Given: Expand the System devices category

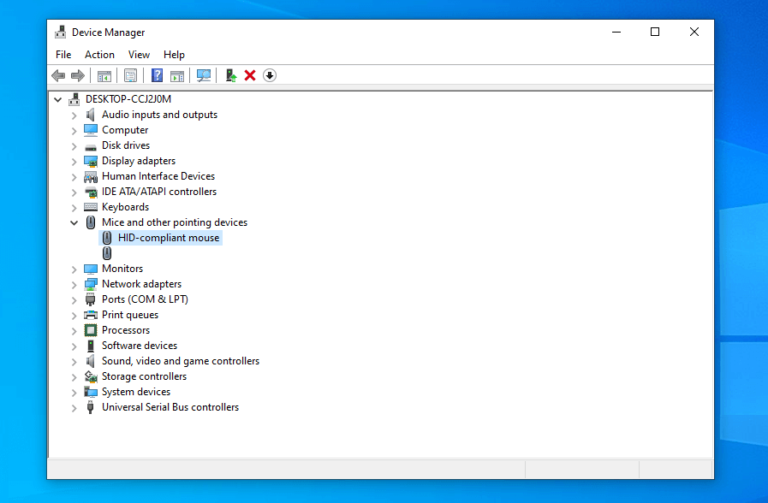Looking at the screenshot, I should point(74,392).
